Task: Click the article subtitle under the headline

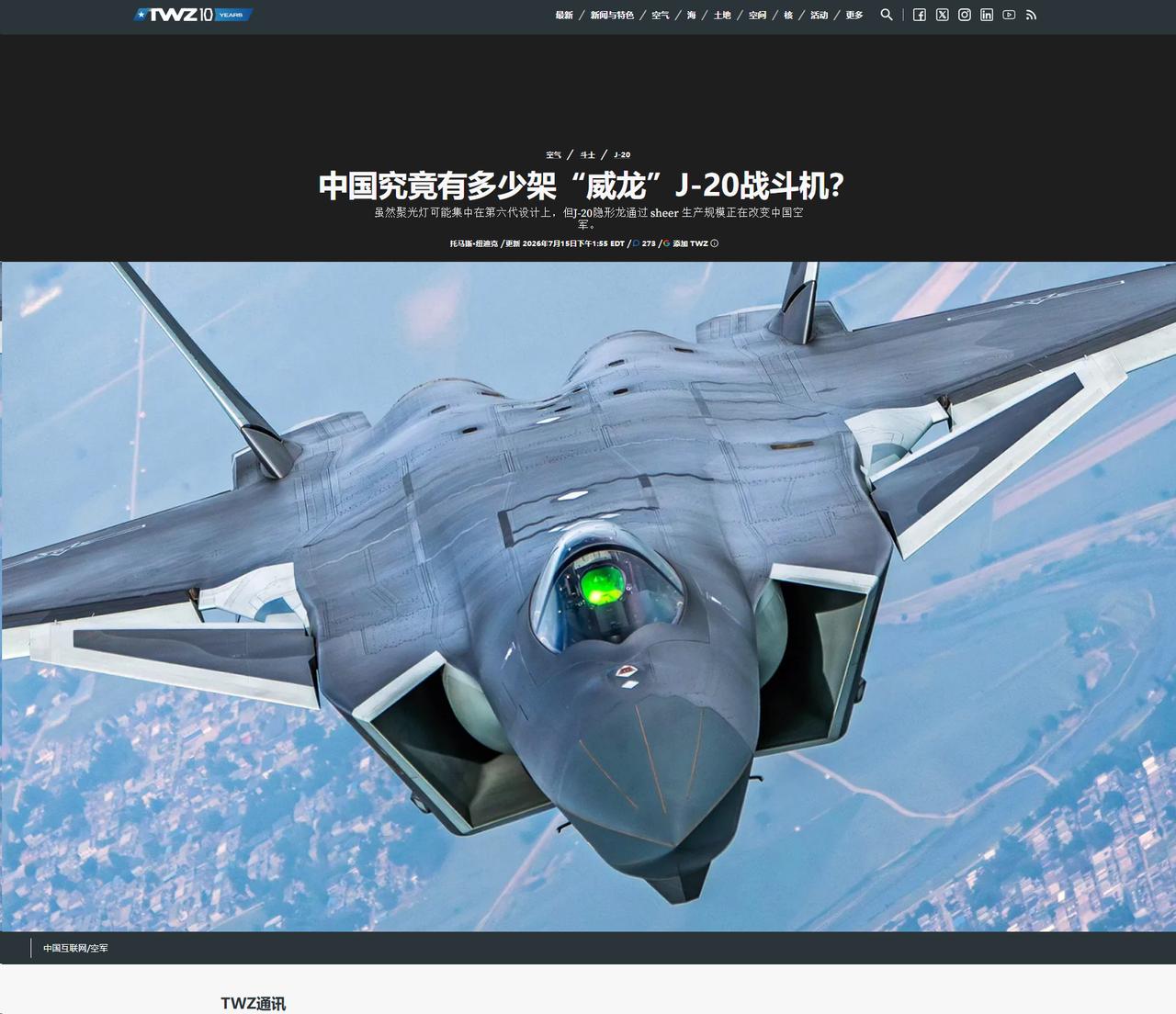Action: coord(588,219)
